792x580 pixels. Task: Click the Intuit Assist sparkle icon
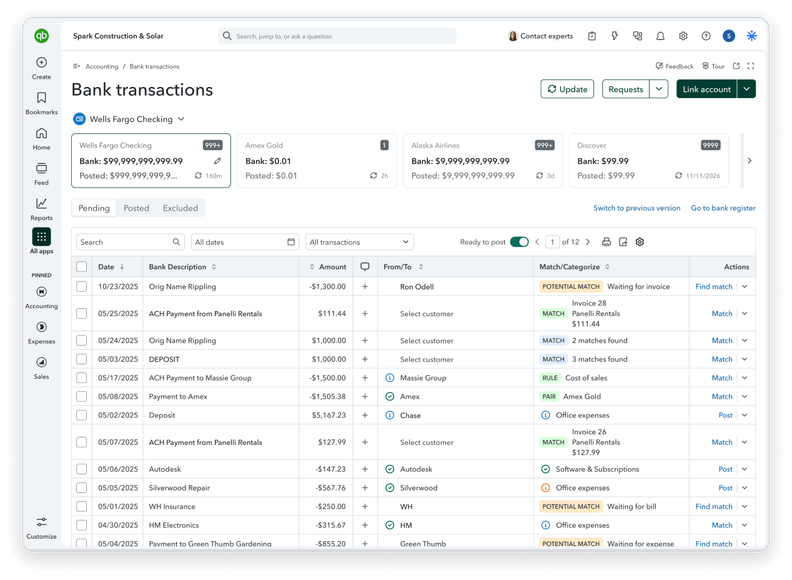752,36
